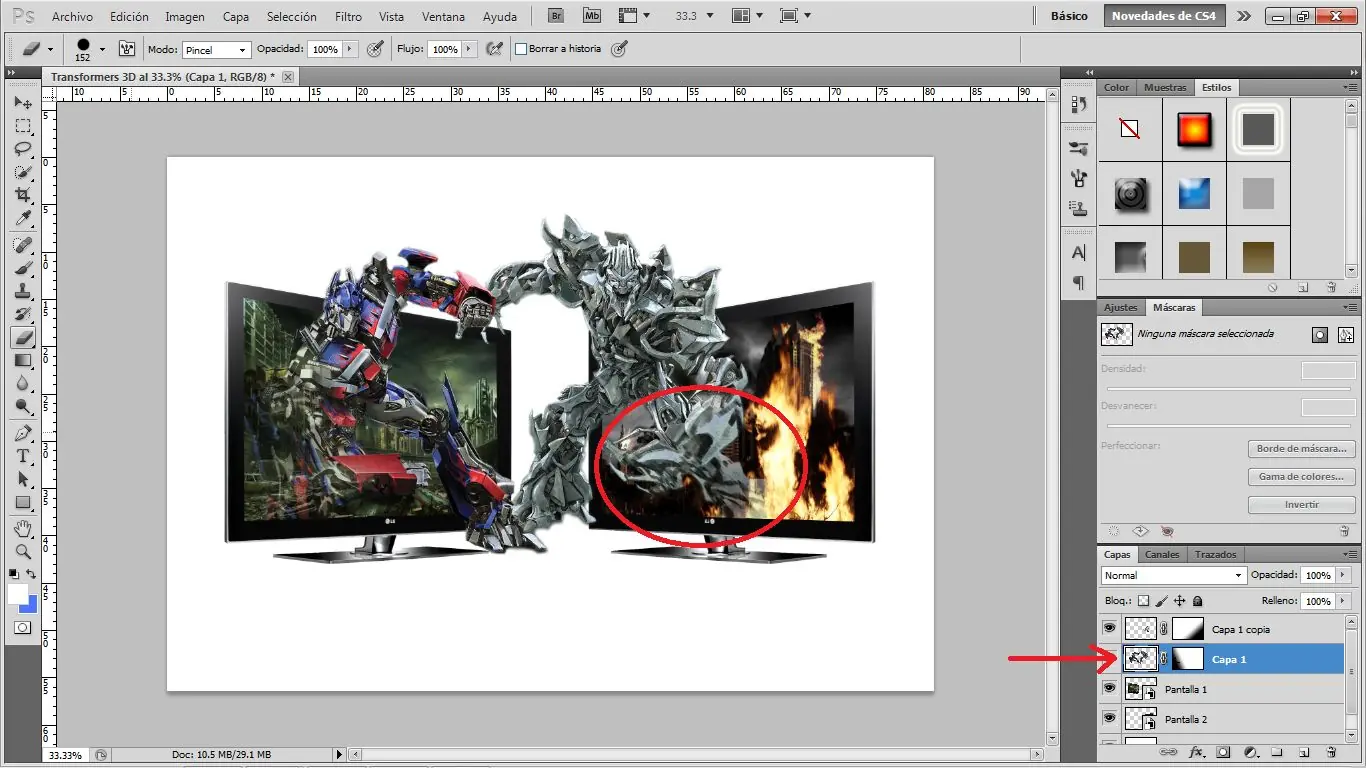Switch to the Ajustes tab

tap(1120, 307)
